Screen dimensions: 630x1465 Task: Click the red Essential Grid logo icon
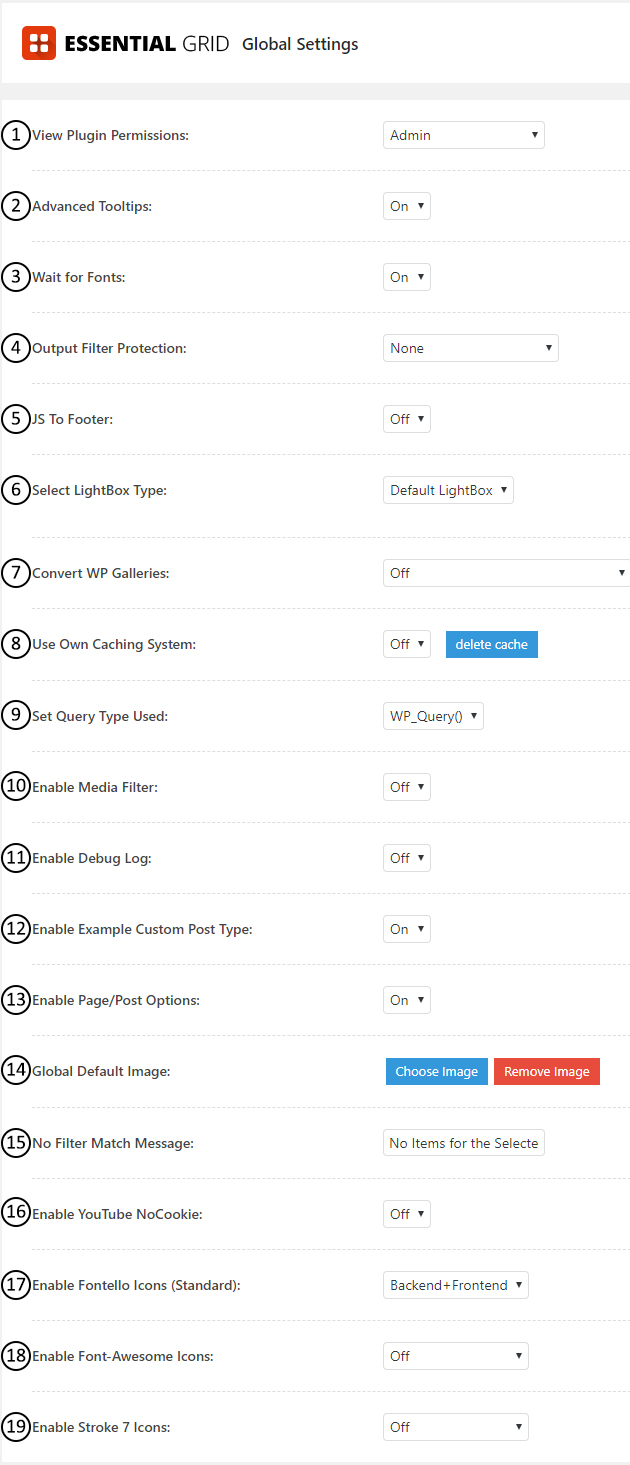(x=37, y=42)
